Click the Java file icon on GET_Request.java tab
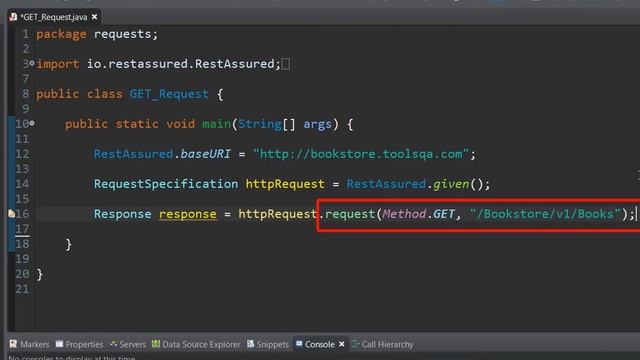The height and width of the screenshot is (360, 640). [x=13, y=17]
